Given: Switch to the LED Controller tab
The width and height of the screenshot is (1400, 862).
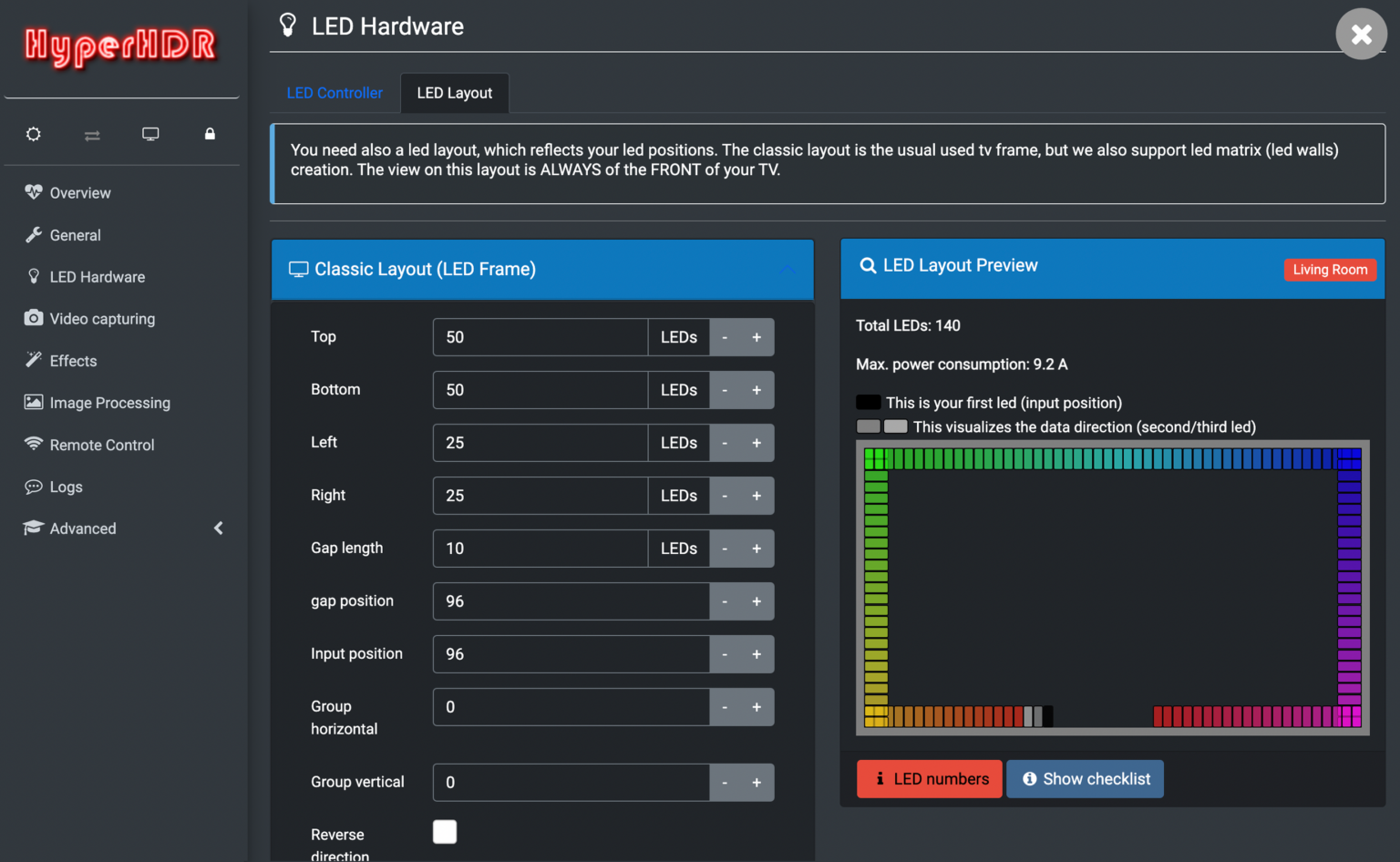Looking at the screenshot, I should 335,92.
